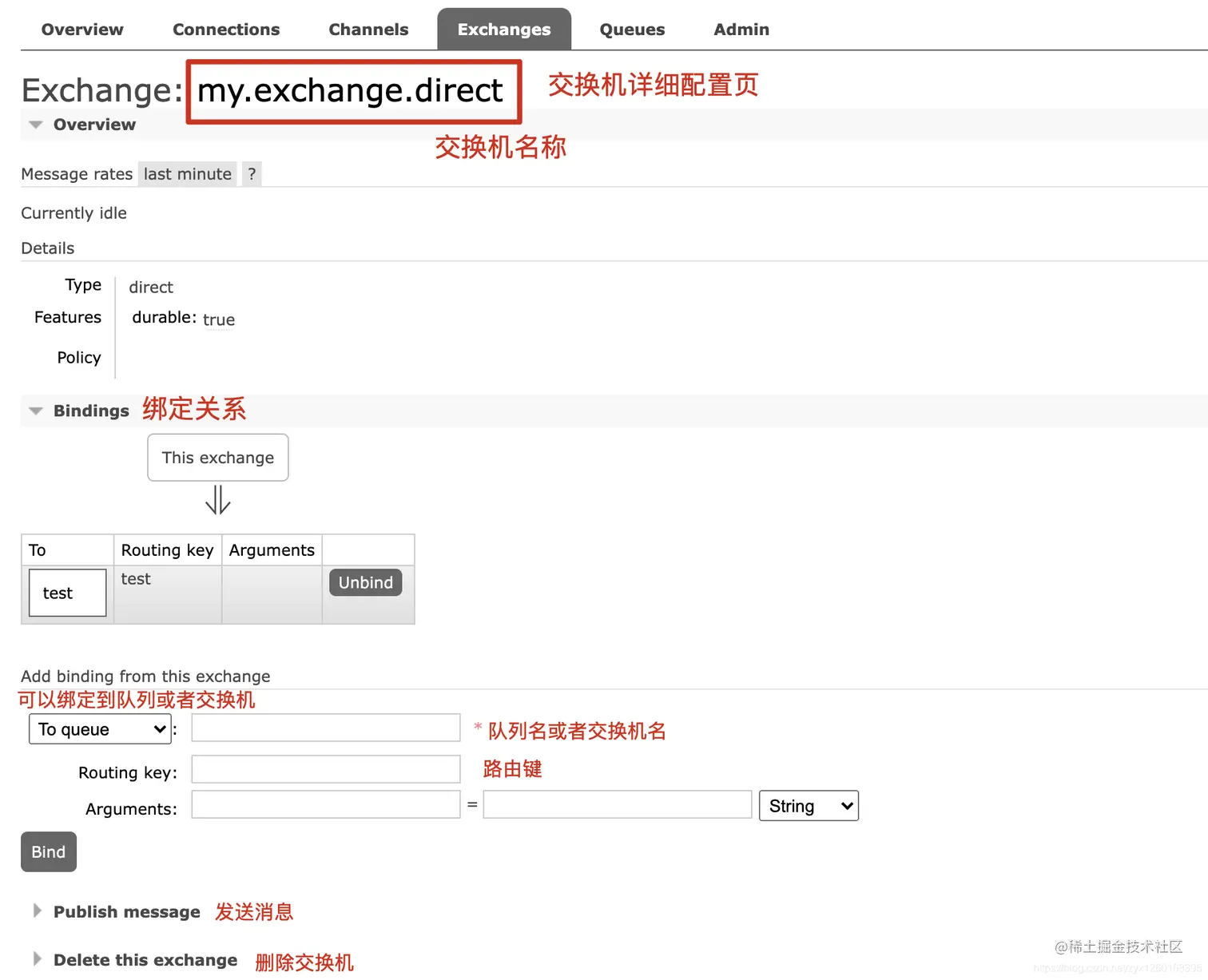Click the 'Routing key' column header
Image resolution: width=1208 pixels, height=980 pixels.
pyautogui.click(x=168, y=550)
